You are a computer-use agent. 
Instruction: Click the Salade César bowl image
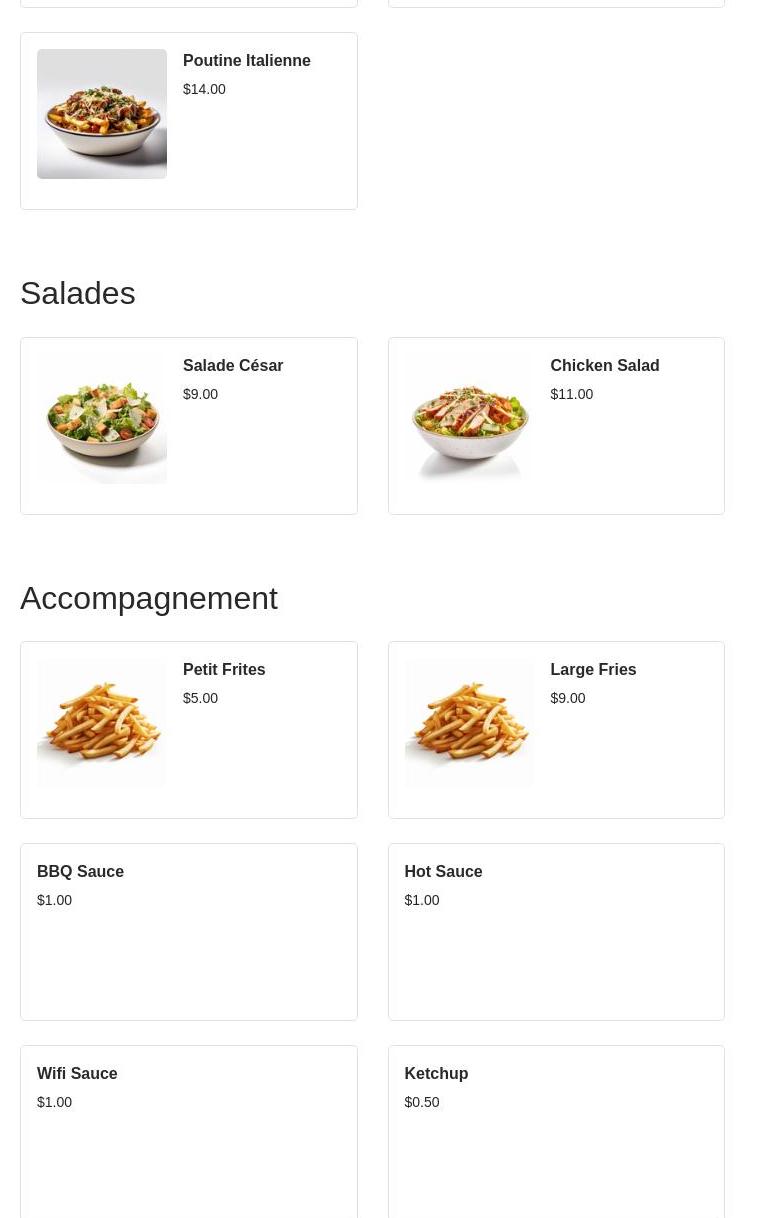102,419
